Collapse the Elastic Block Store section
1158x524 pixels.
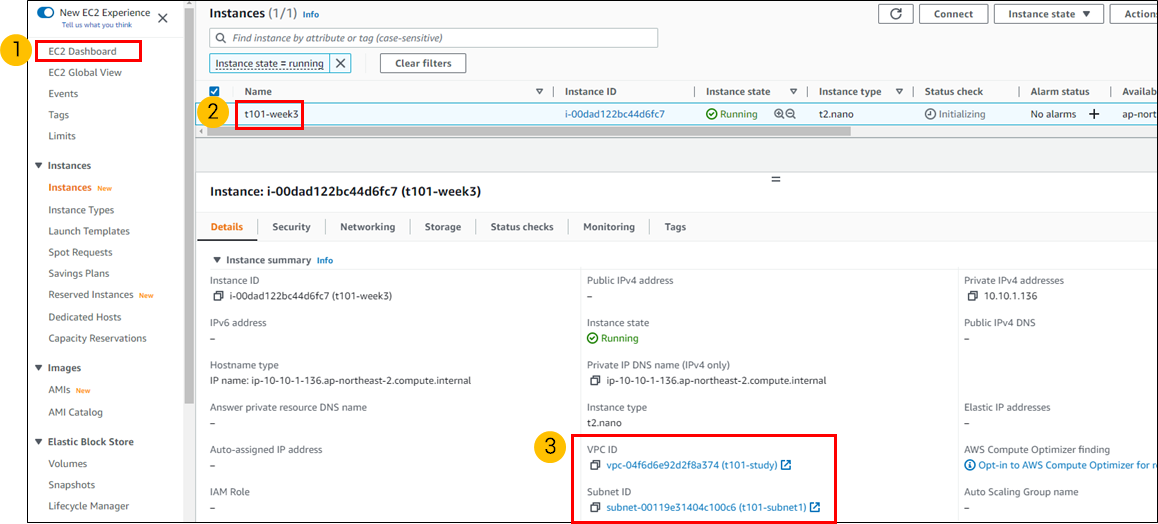tap(38, 441)
